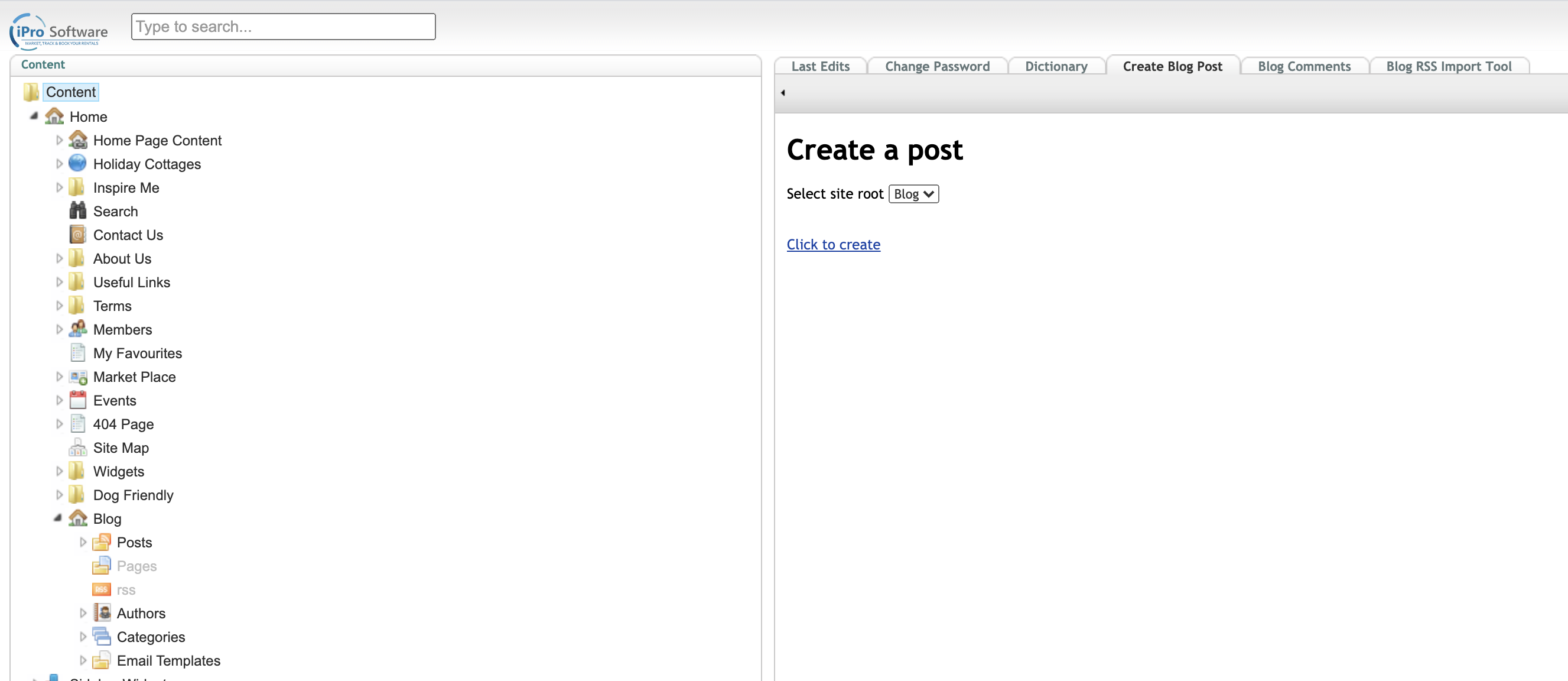Click the Type to search input field

click(x=283, y=27)
